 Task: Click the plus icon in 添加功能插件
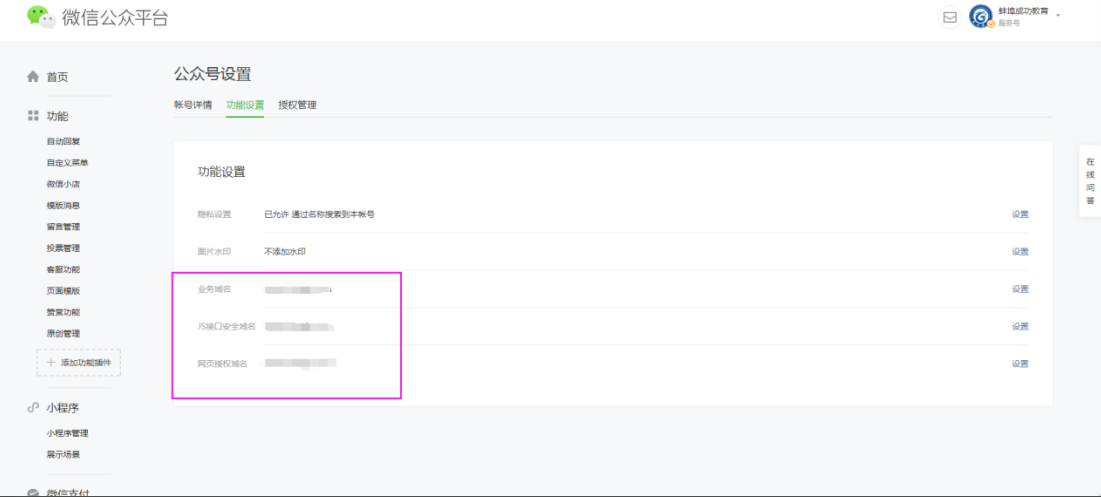51,362
